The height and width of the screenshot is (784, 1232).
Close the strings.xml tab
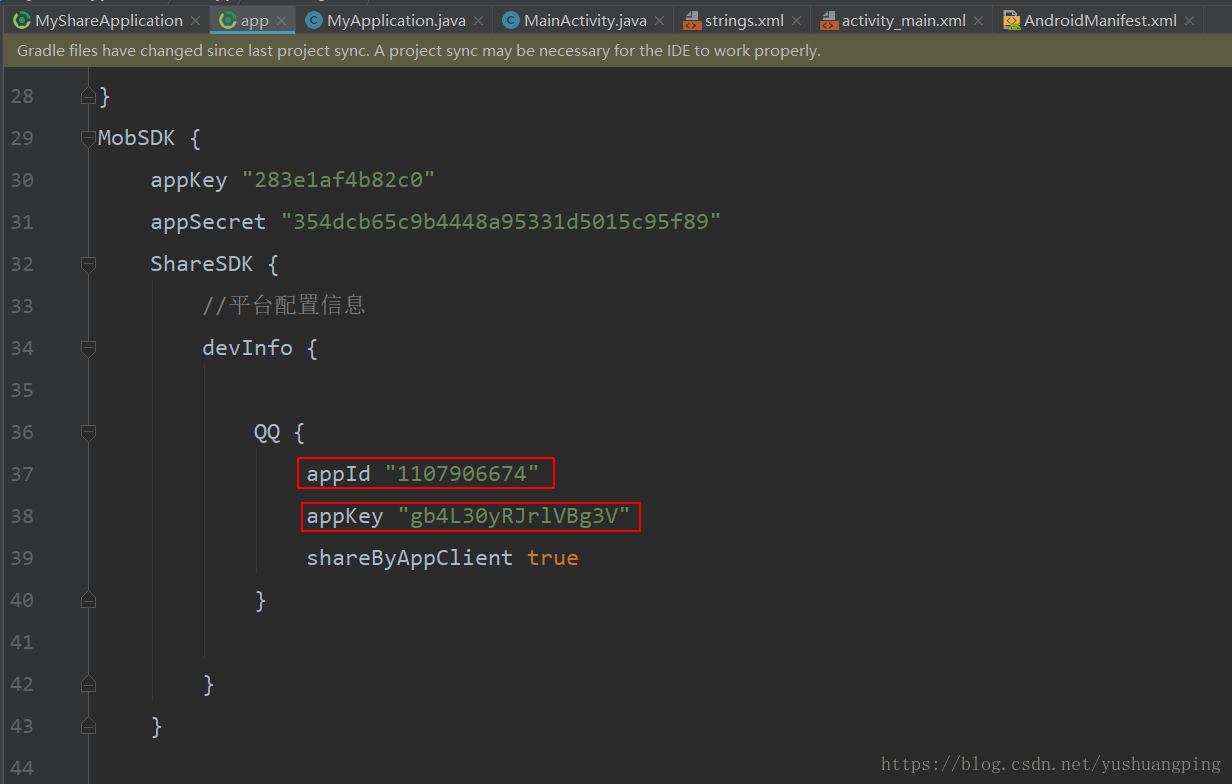tap(796, 21)
